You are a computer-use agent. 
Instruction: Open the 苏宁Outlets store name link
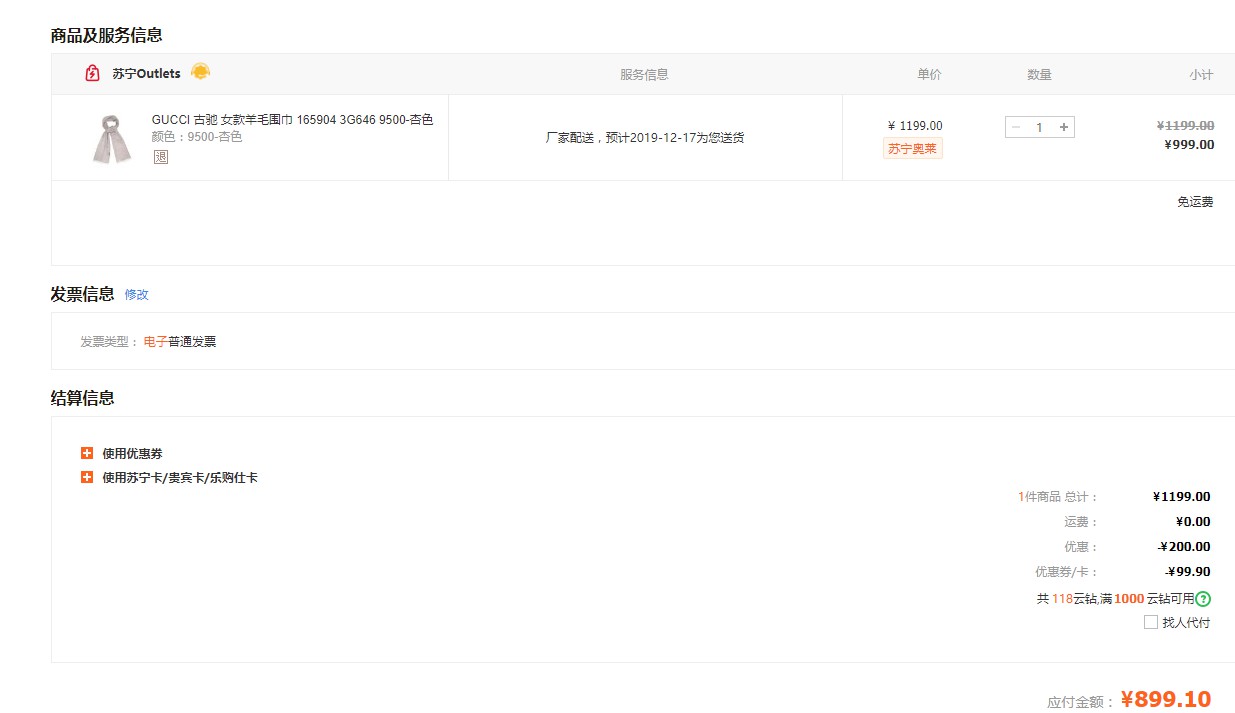(146, 74)
